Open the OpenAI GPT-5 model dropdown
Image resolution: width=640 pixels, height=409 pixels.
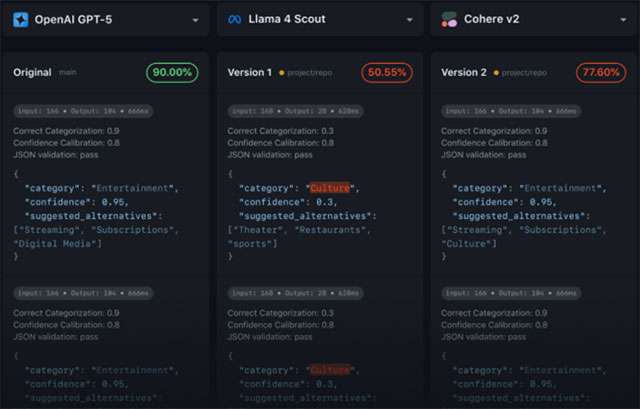tap(195, 19)
